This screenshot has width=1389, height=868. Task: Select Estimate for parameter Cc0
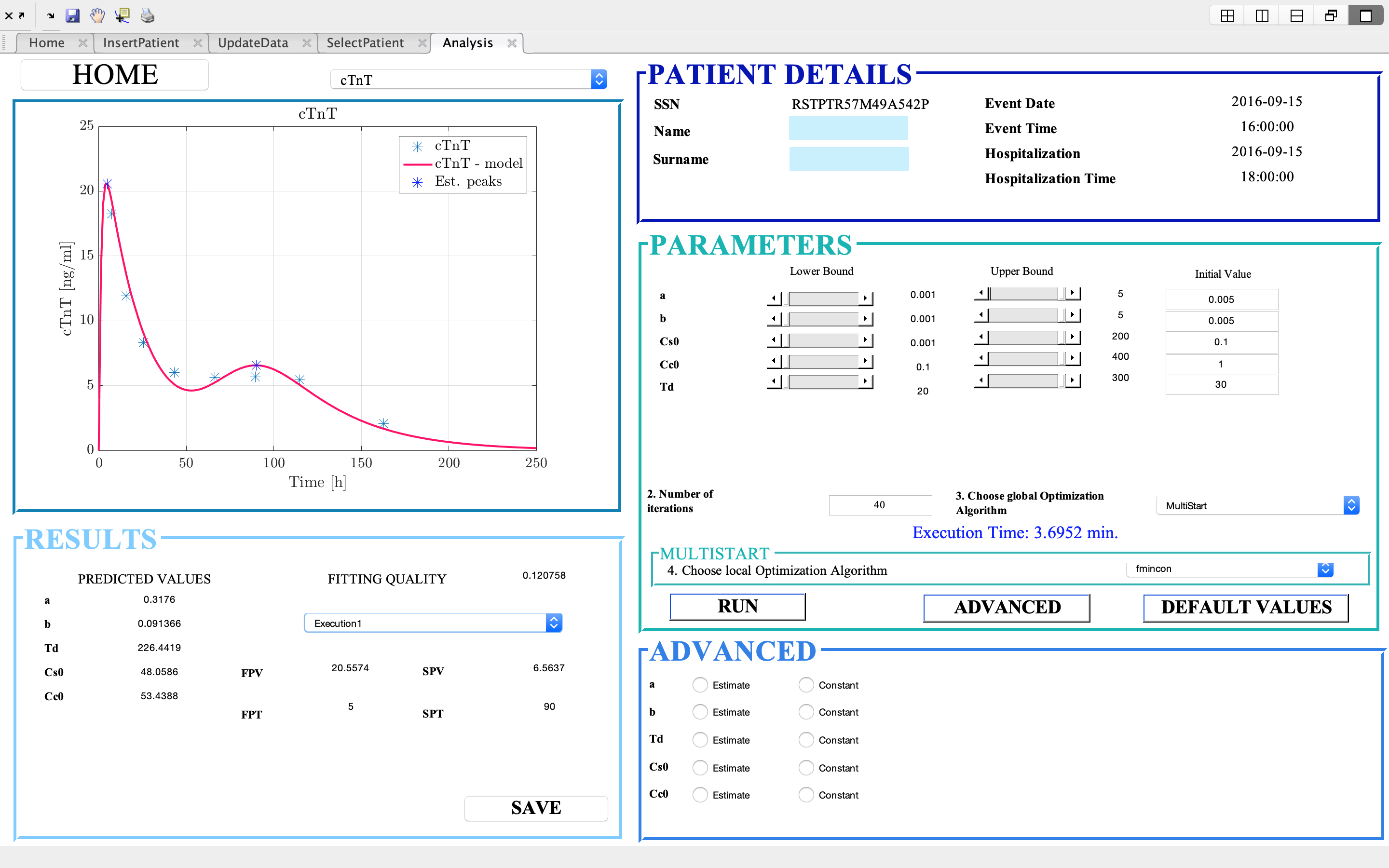click(700, 795)
